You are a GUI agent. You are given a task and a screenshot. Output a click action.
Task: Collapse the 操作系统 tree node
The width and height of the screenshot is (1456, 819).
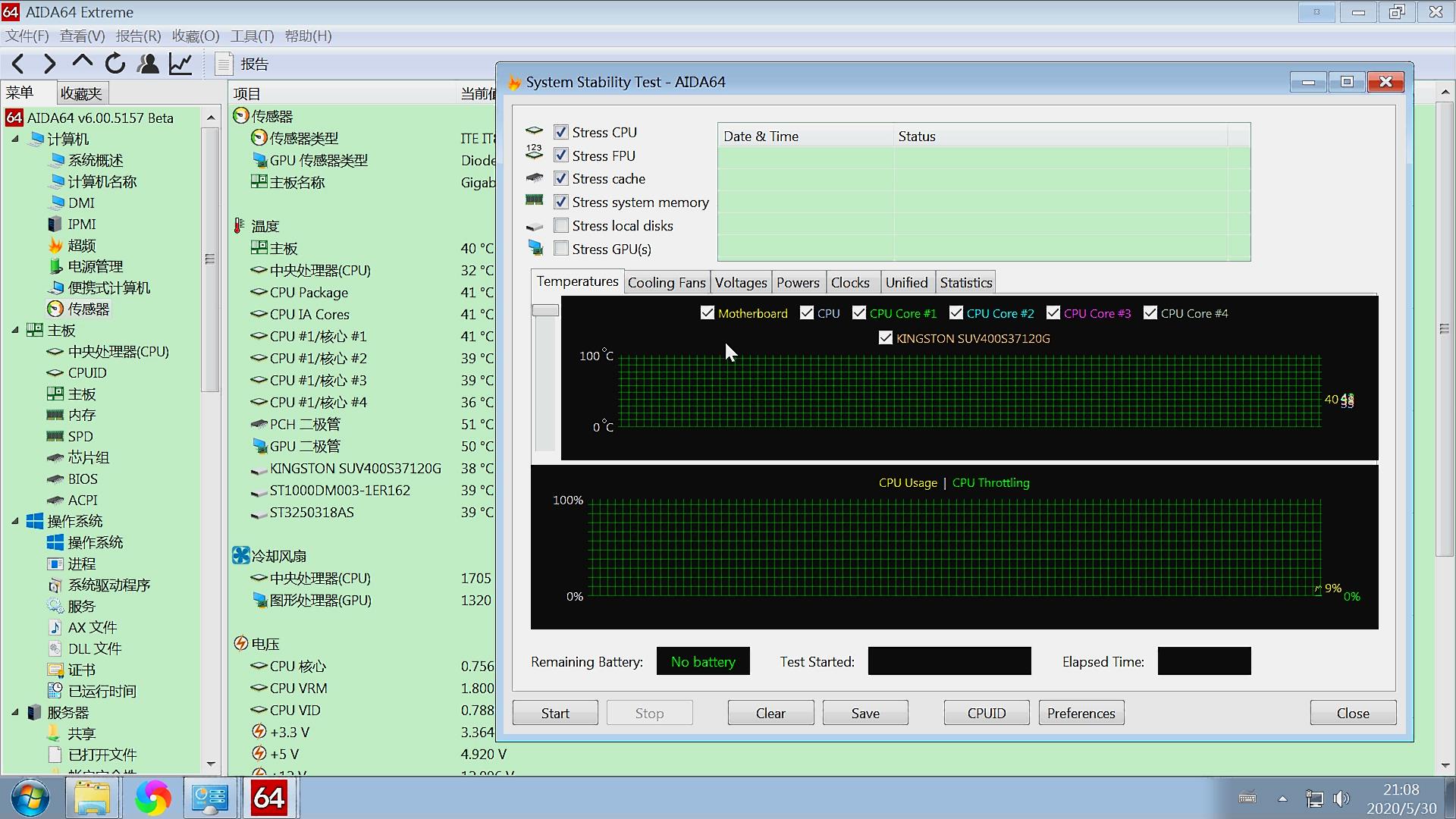point(15,521)
